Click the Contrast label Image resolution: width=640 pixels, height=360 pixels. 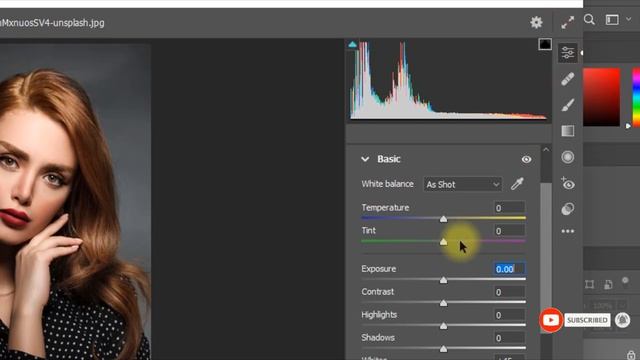tap(378, 291)
